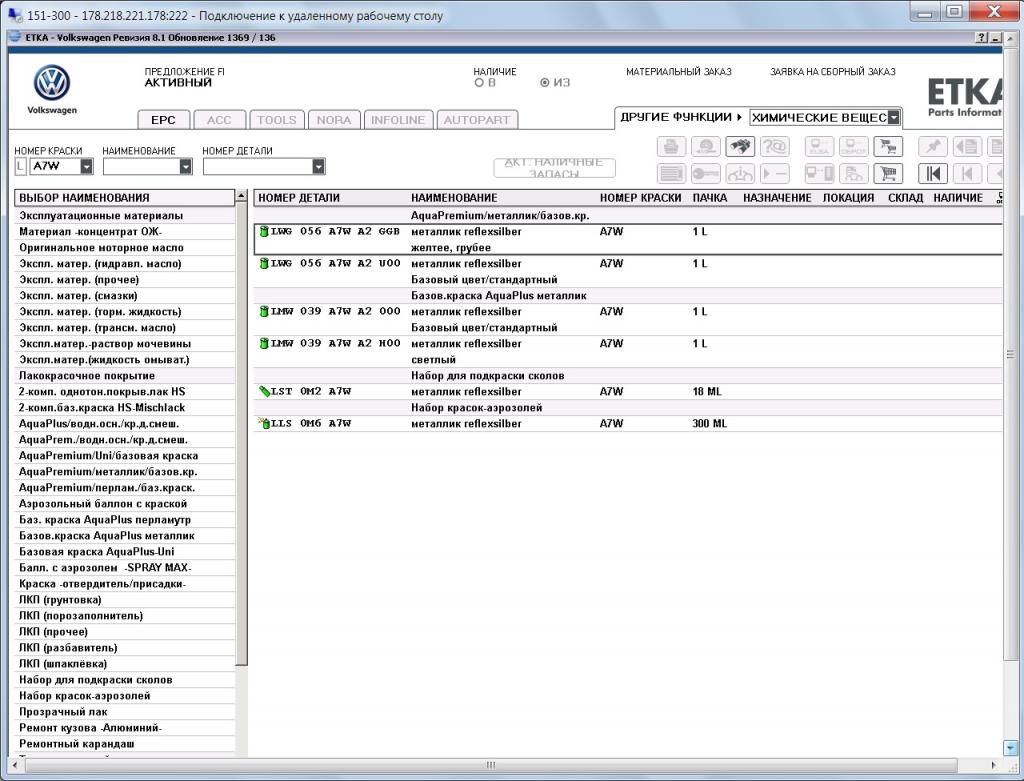The height and width of the screenshot is (781, 1024).
Task: Open the double shopping cart icon
Action: tap(888, 146)
